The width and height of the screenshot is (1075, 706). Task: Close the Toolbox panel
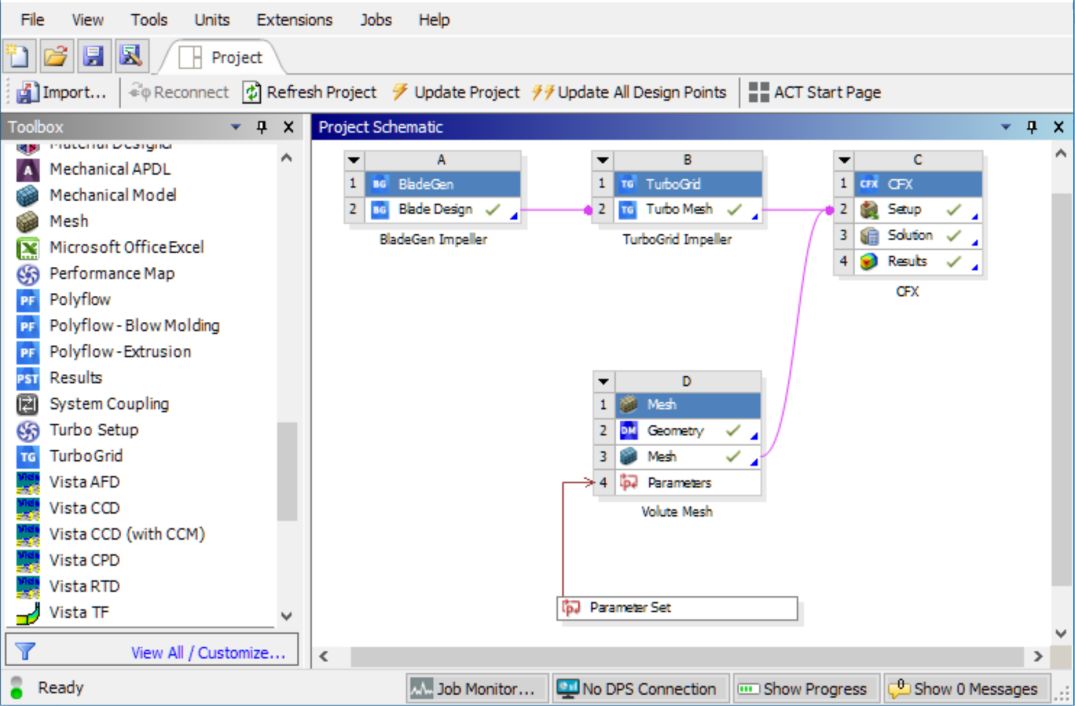[289, 127]
